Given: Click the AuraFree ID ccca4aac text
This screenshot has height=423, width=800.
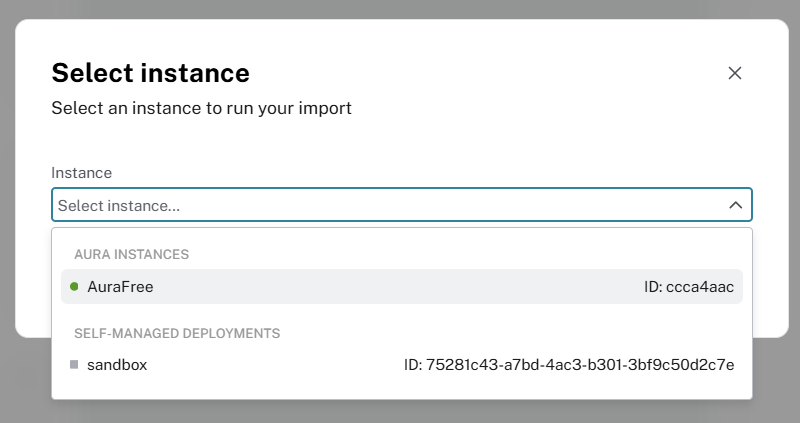Looking at the screenshot, I should pyautogui.click(x=689, y=287).
